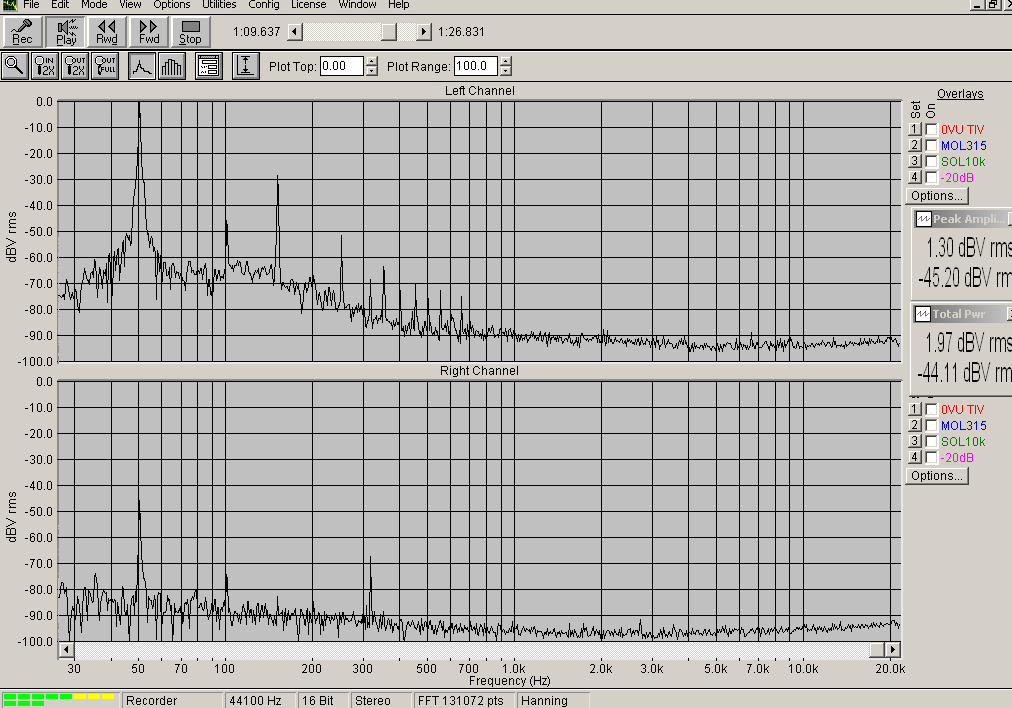Zoom out full with magnifier icon
The height and width of the screenshot is (708, 1012).
click(105, 67)
